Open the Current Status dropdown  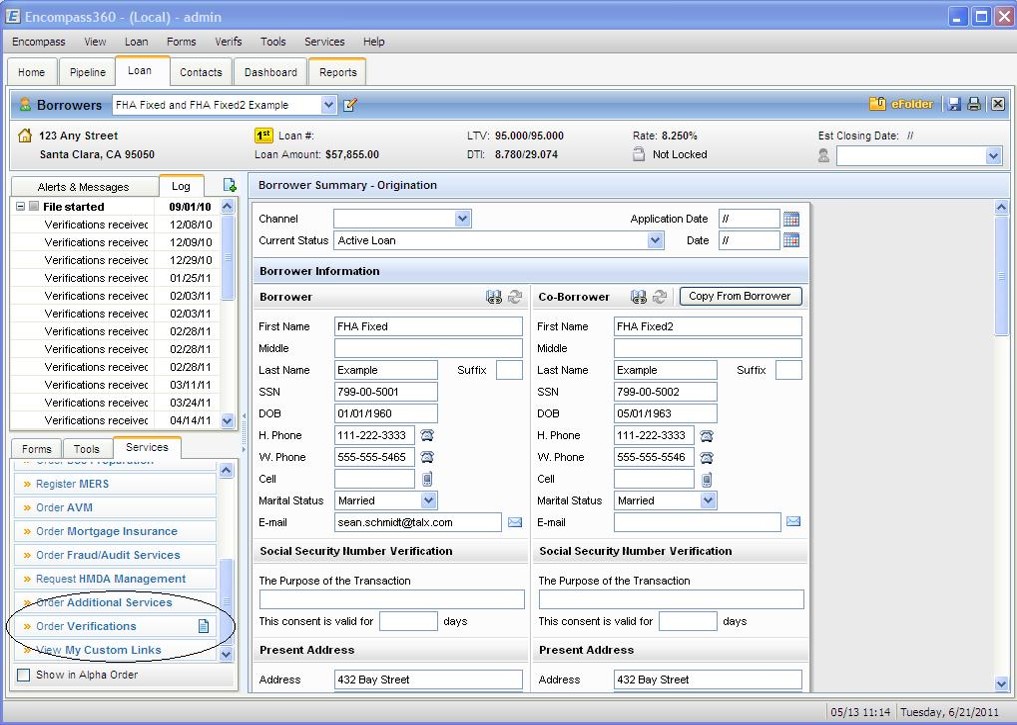click(x=655, y=240)
